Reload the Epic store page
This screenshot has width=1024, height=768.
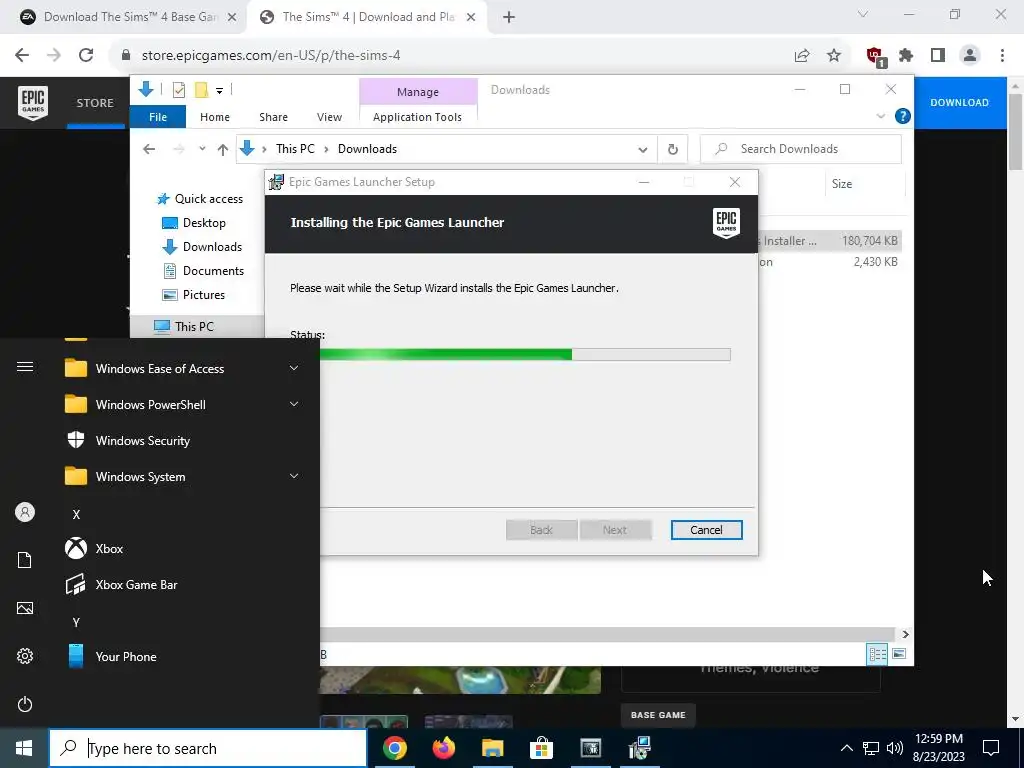tap(86, 55)
